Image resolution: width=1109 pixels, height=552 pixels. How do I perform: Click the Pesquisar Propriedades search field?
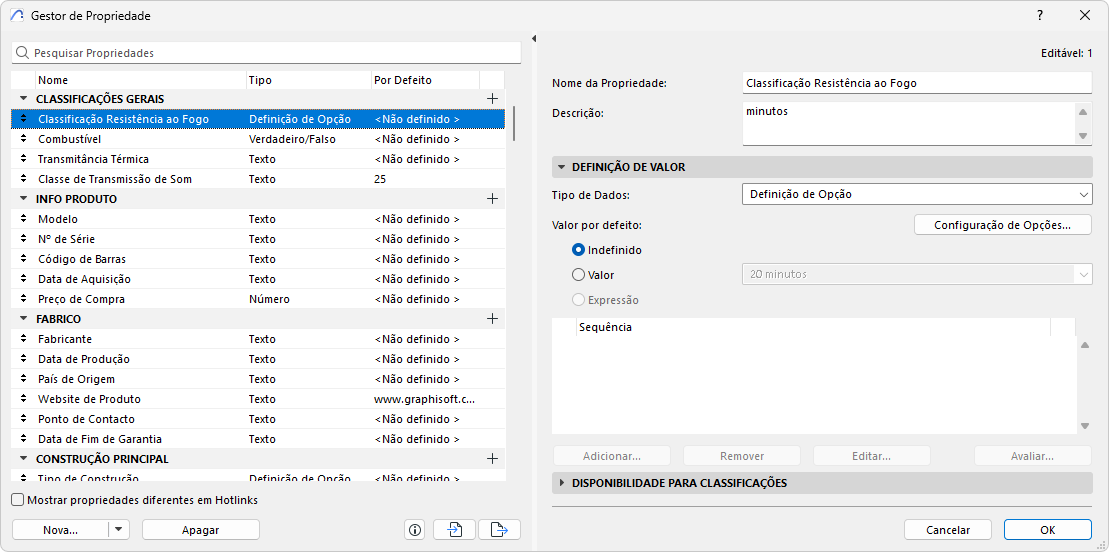pos(270,52)
